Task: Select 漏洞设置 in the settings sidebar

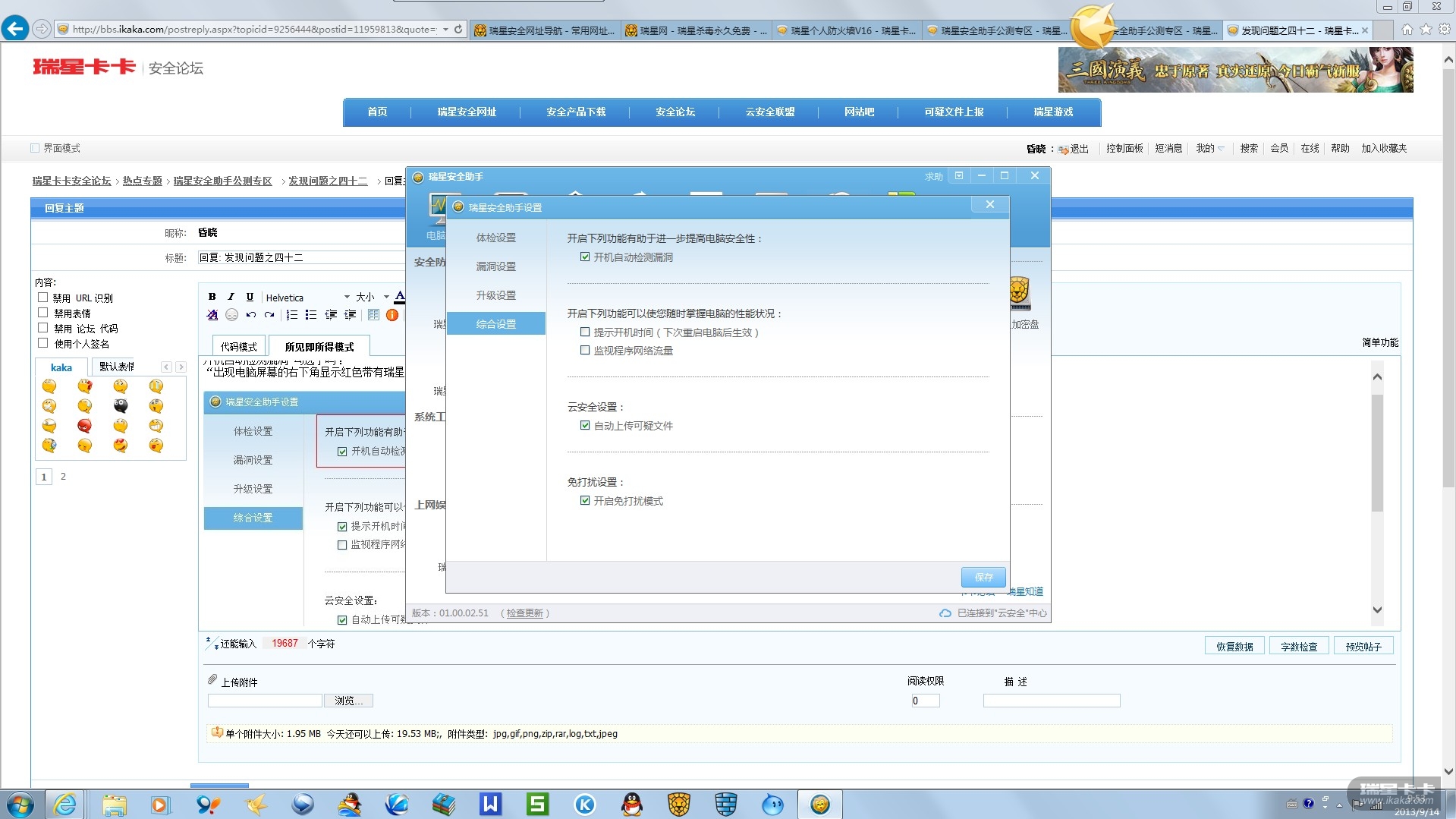Action: pyautogui.click(x=495, y=266)
